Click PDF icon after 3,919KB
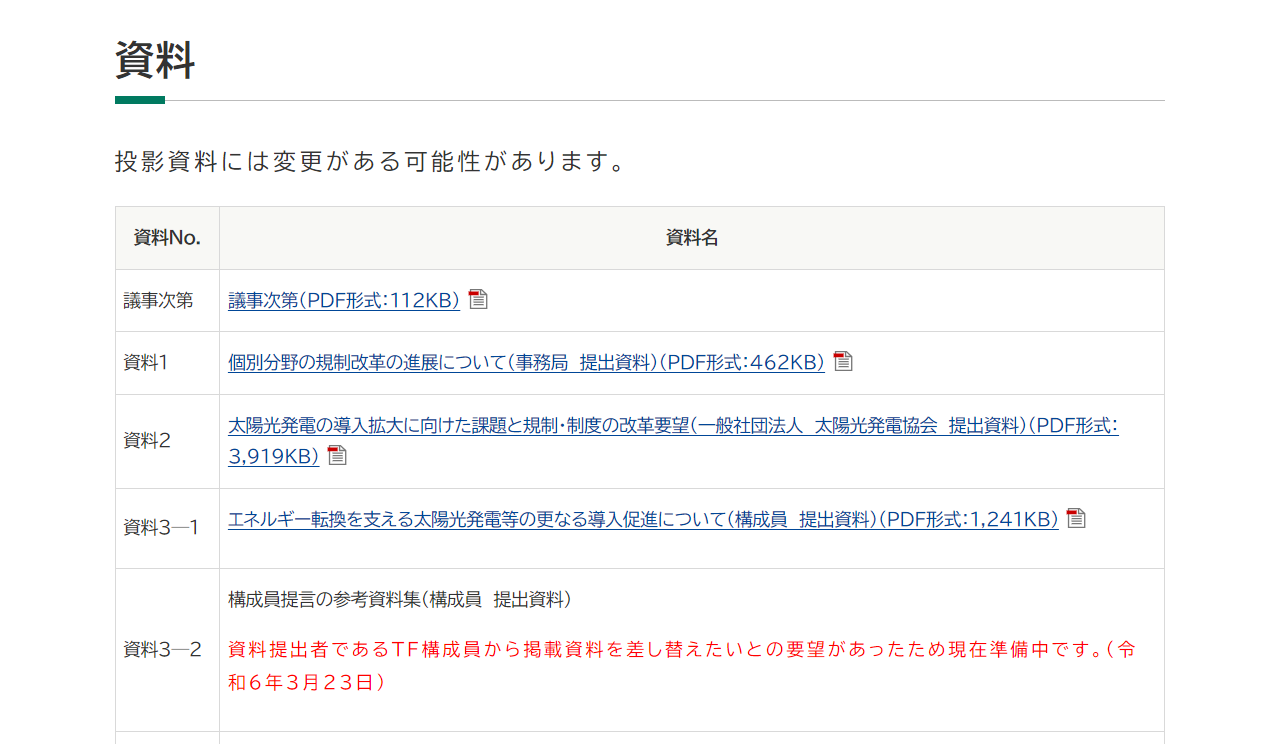The width and height of the screenshot is (1284, 744). click(337, 455)
